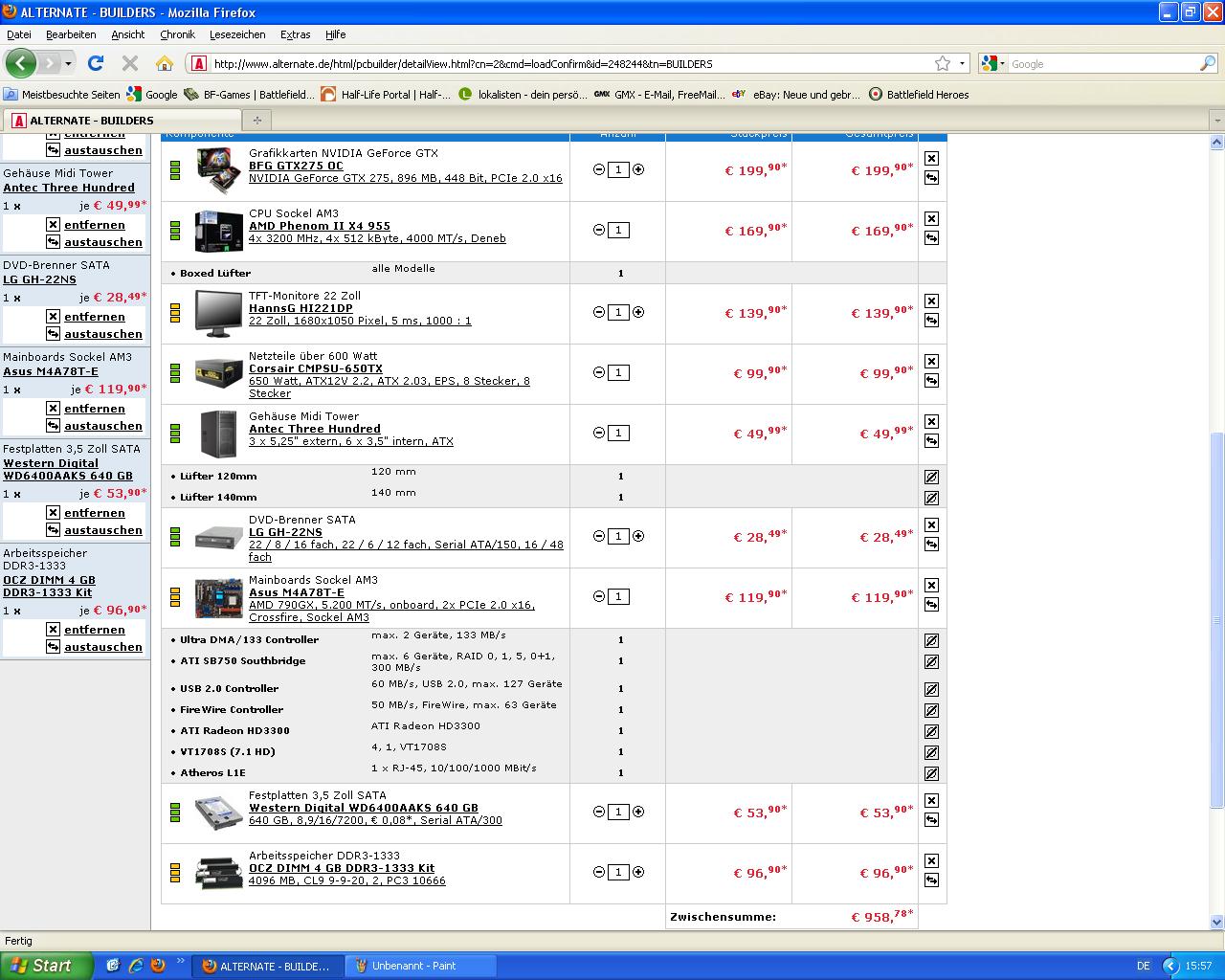Edit the Lüfter 140mm option icon
The height and width of the screenshot is (980, 1225).
[x=931, y=498]
